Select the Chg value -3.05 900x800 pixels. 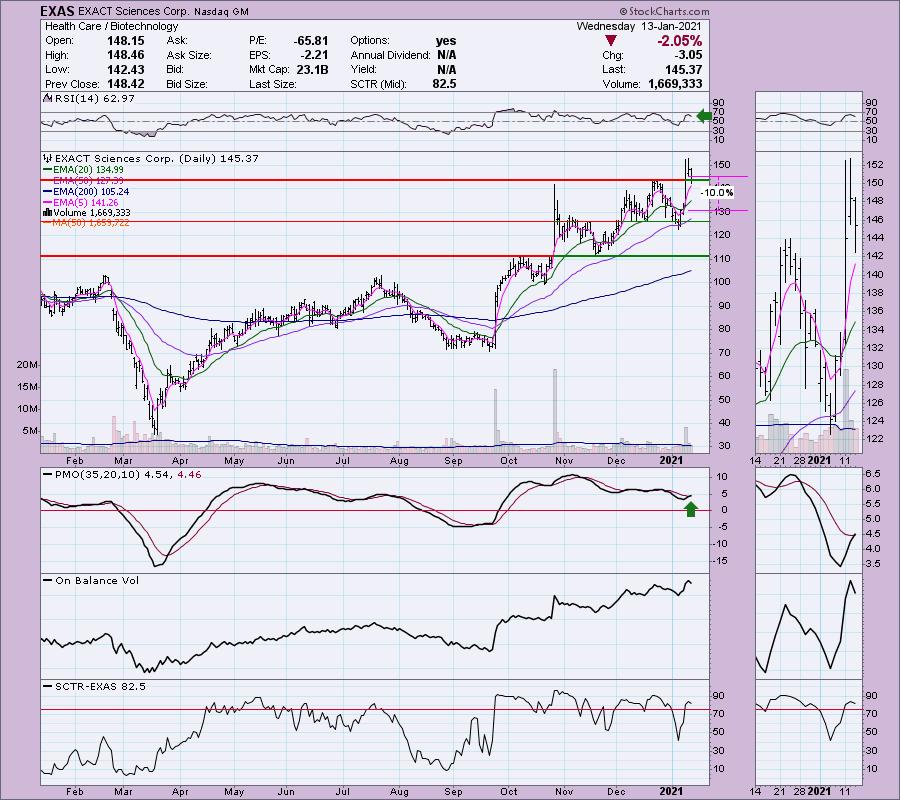click(688, 55)
